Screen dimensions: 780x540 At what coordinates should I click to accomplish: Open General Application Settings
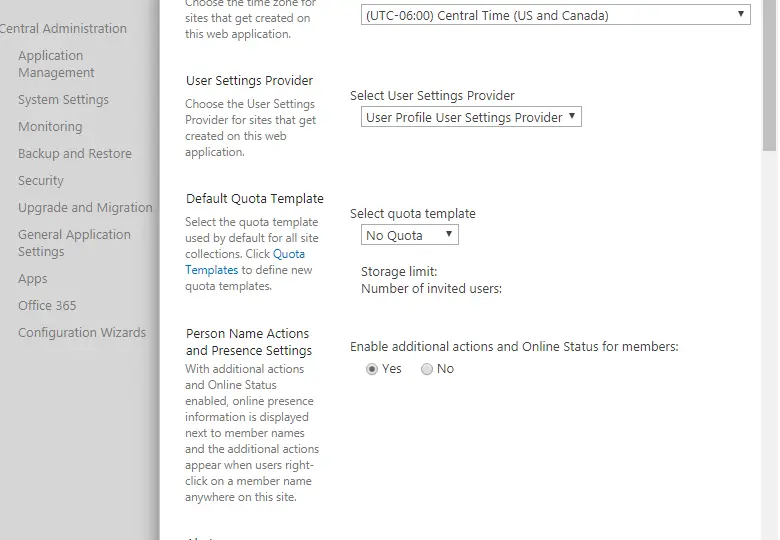pos(74,243)
